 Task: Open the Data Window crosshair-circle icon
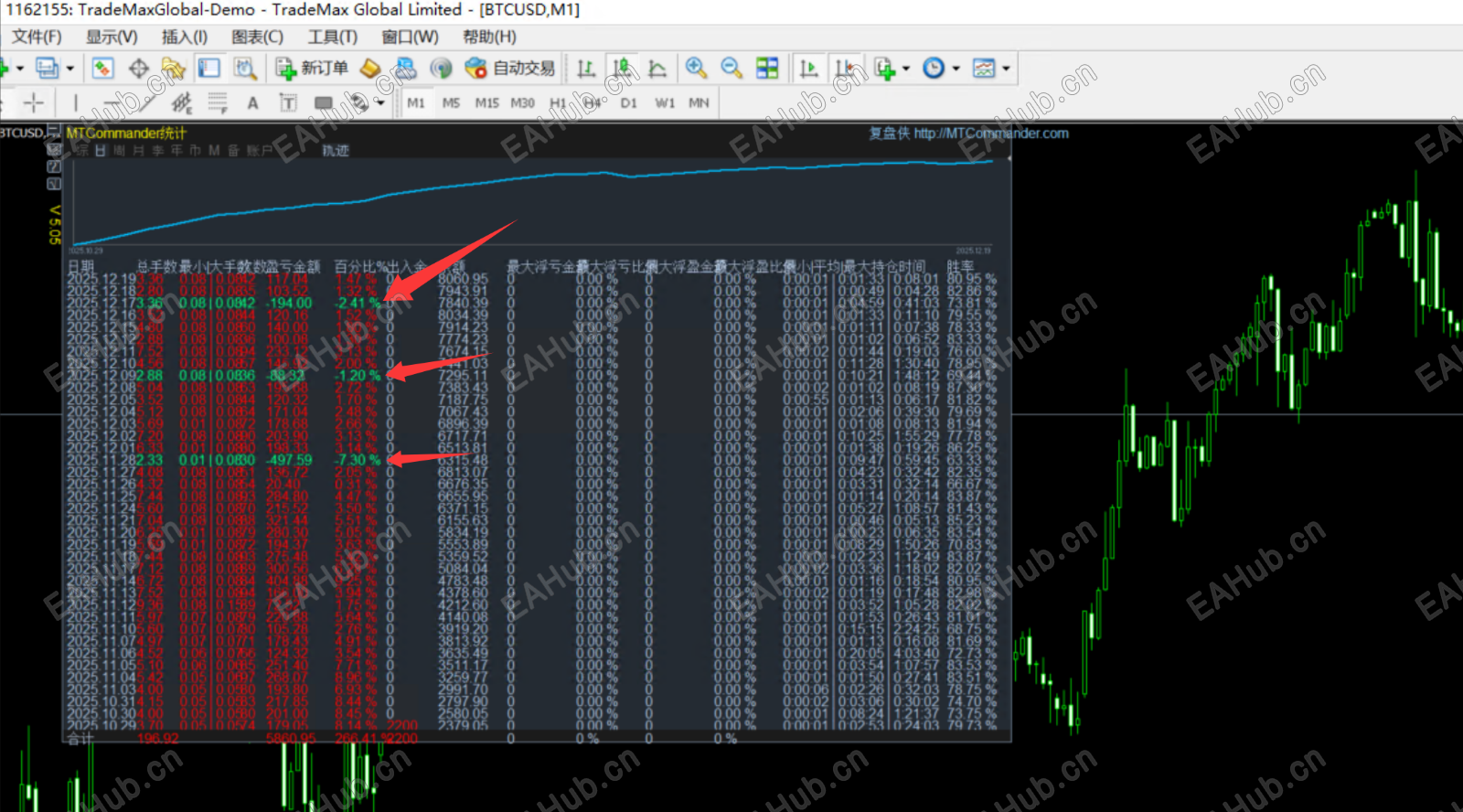pos(138,69)
